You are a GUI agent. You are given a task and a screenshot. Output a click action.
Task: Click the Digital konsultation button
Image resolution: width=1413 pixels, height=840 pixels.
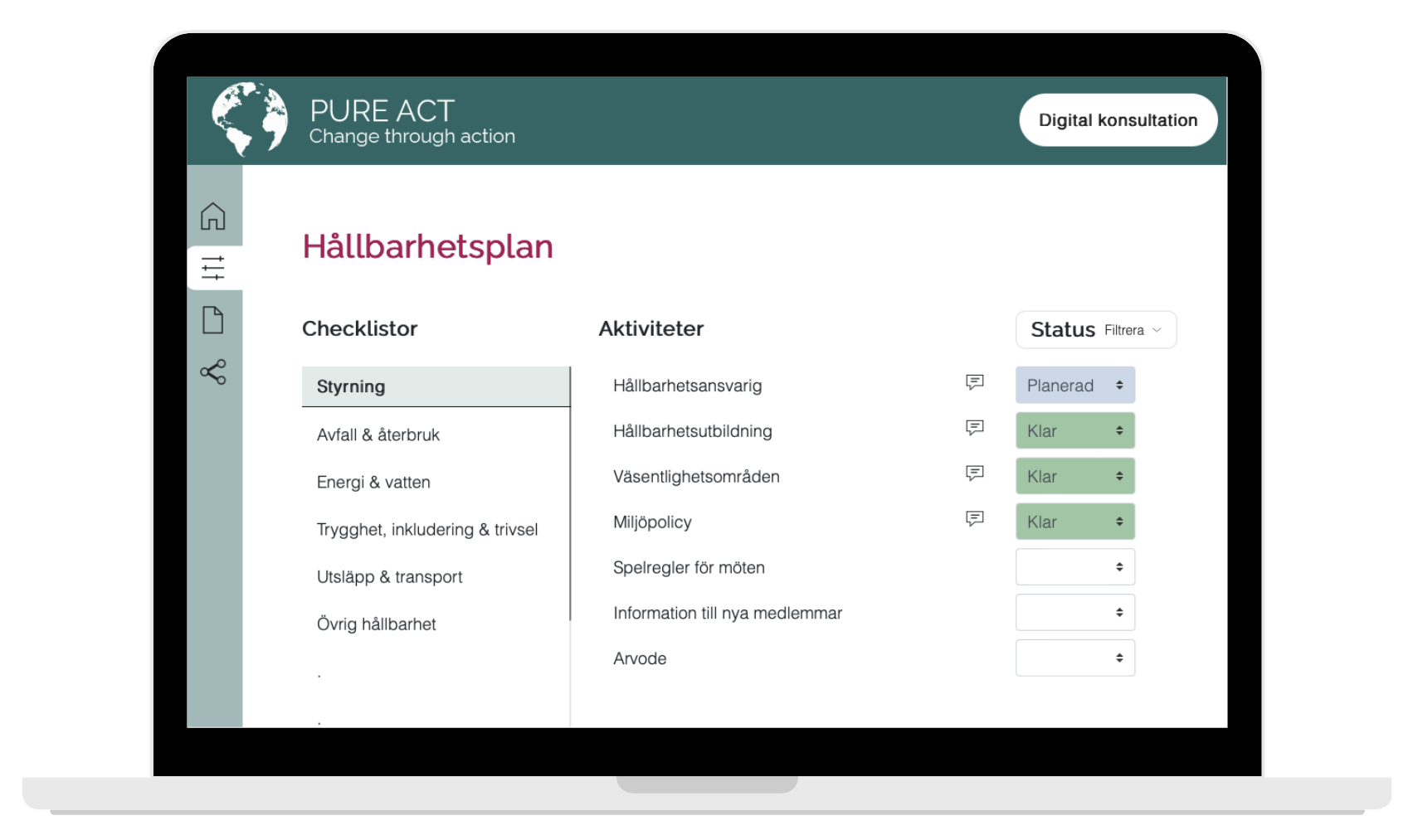coord(1118,119)
